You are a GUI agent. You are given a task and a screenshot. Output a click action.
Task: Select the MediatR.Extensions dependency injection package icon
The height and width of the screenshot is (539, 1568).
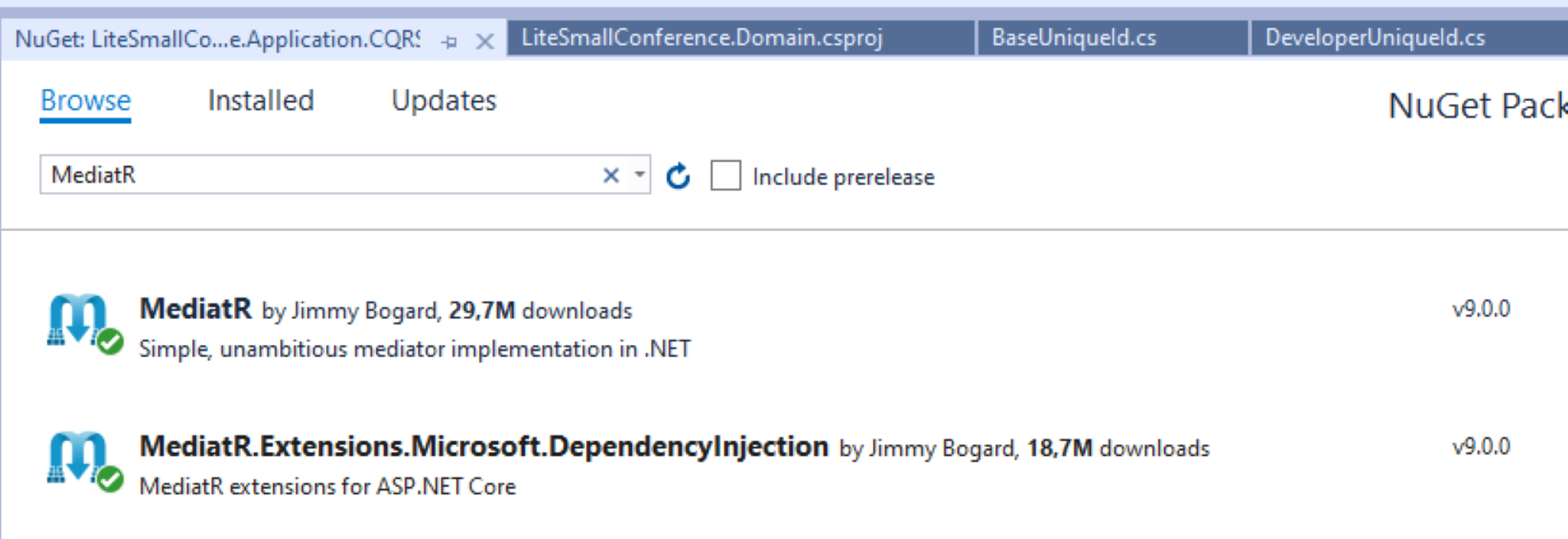pos(76,457)
